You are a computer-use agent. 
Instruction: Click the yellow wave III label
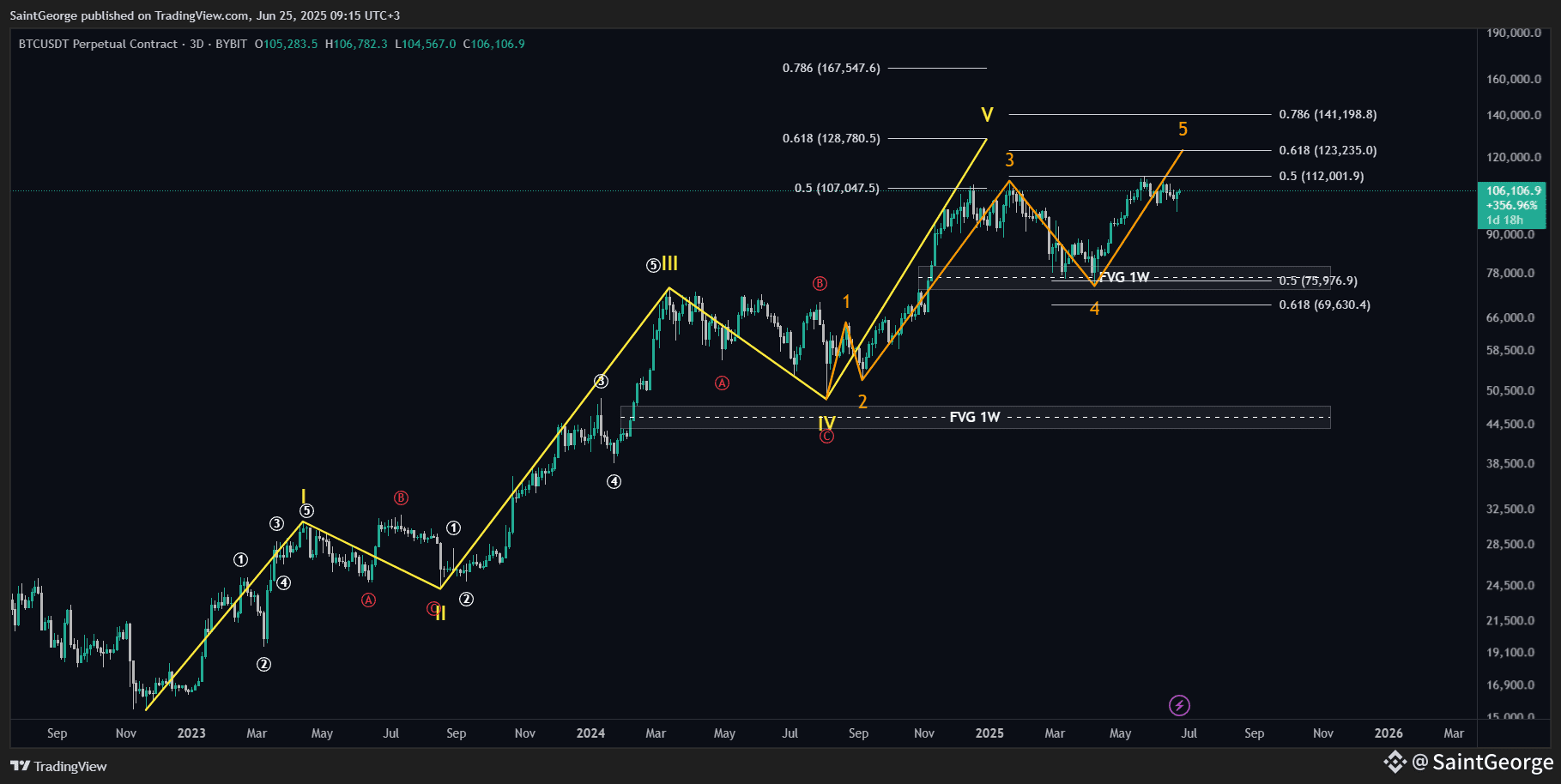pos(669,263)
